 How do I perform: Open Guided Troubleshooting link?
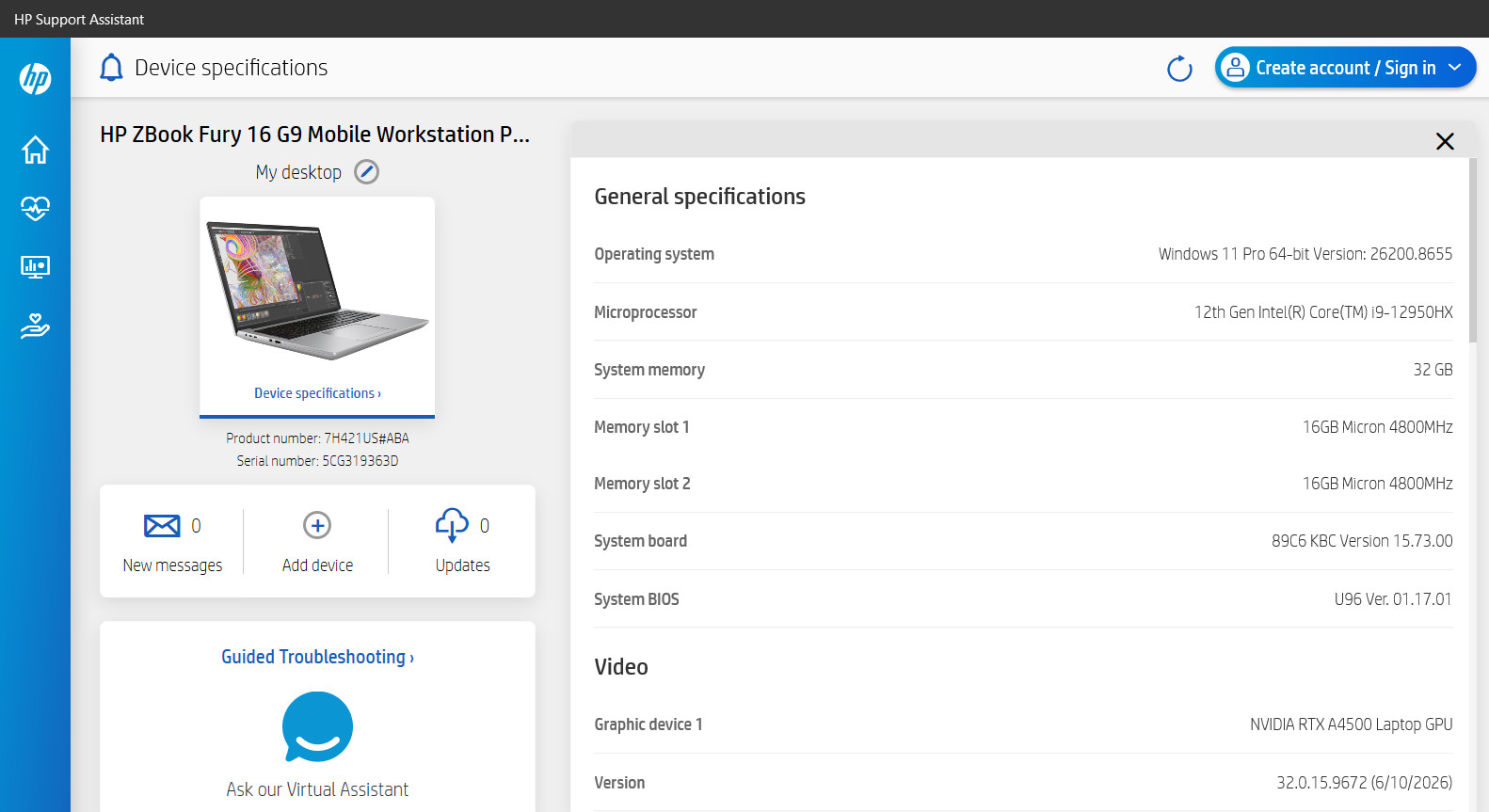317,657
